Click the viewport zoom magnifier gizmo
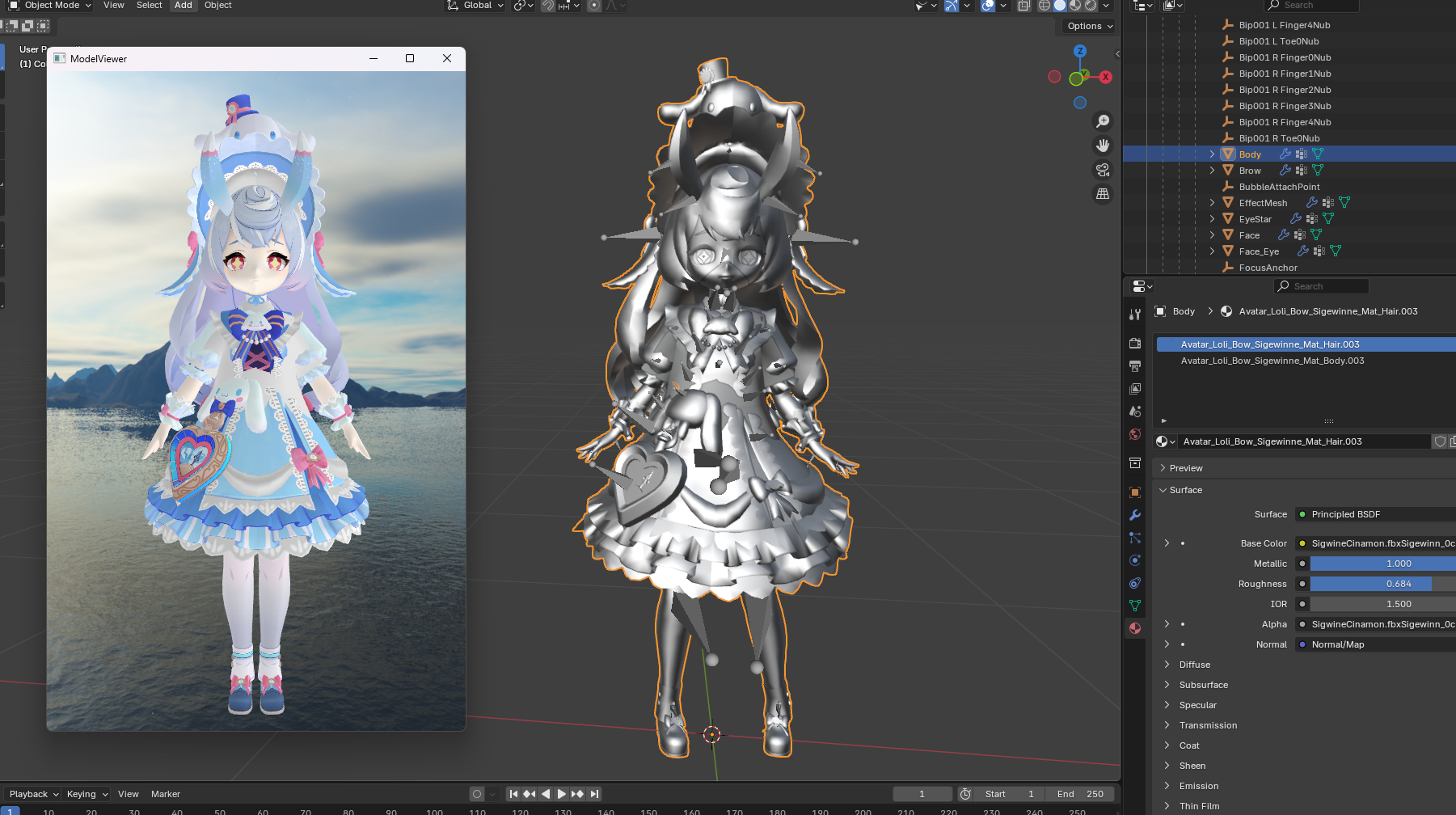 (1103, 121)
